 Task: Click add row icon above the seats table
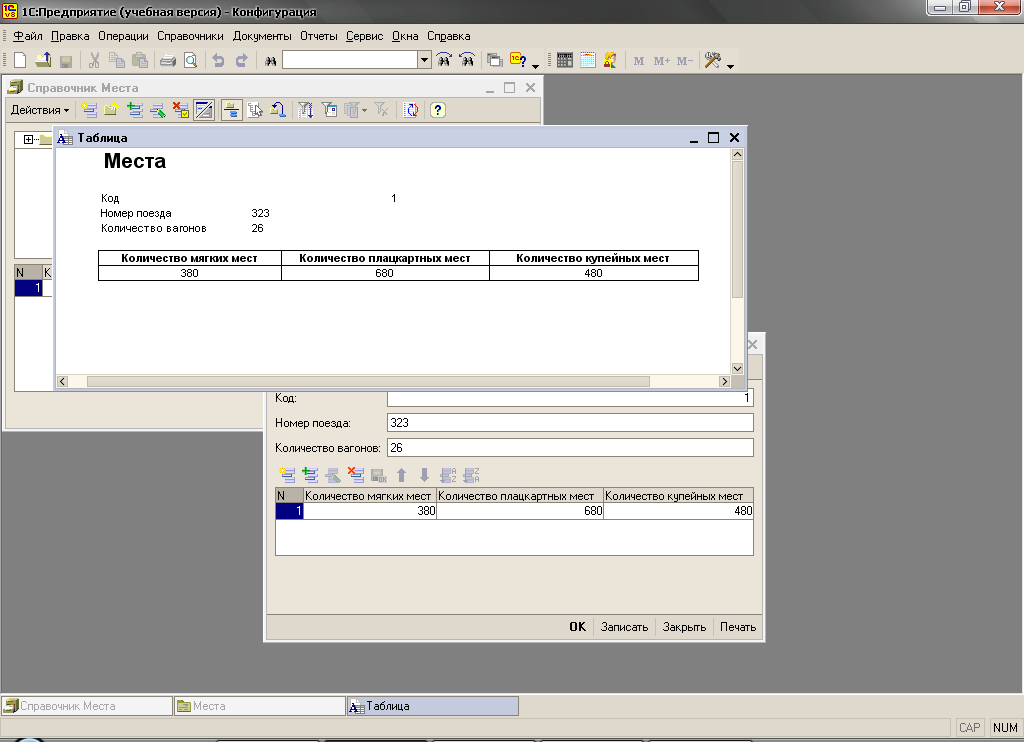(287, 476)
